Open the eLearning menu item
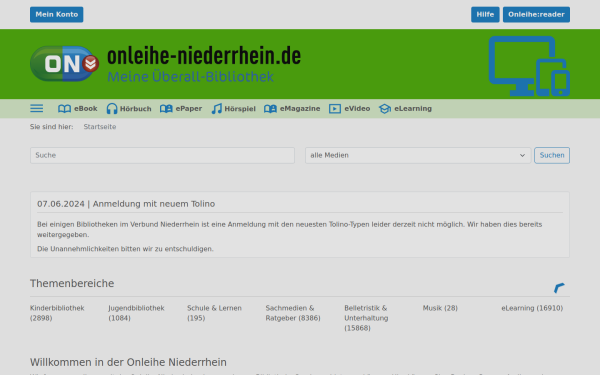The width and height of the screenshot is (600, 375). (x=405, y=109)
